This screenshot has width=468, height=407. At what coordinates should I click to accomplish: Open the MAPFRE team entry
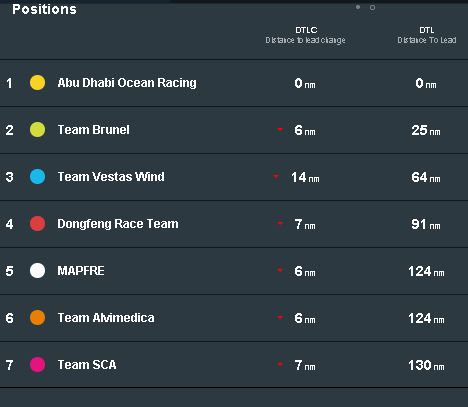tap(81, 271)
